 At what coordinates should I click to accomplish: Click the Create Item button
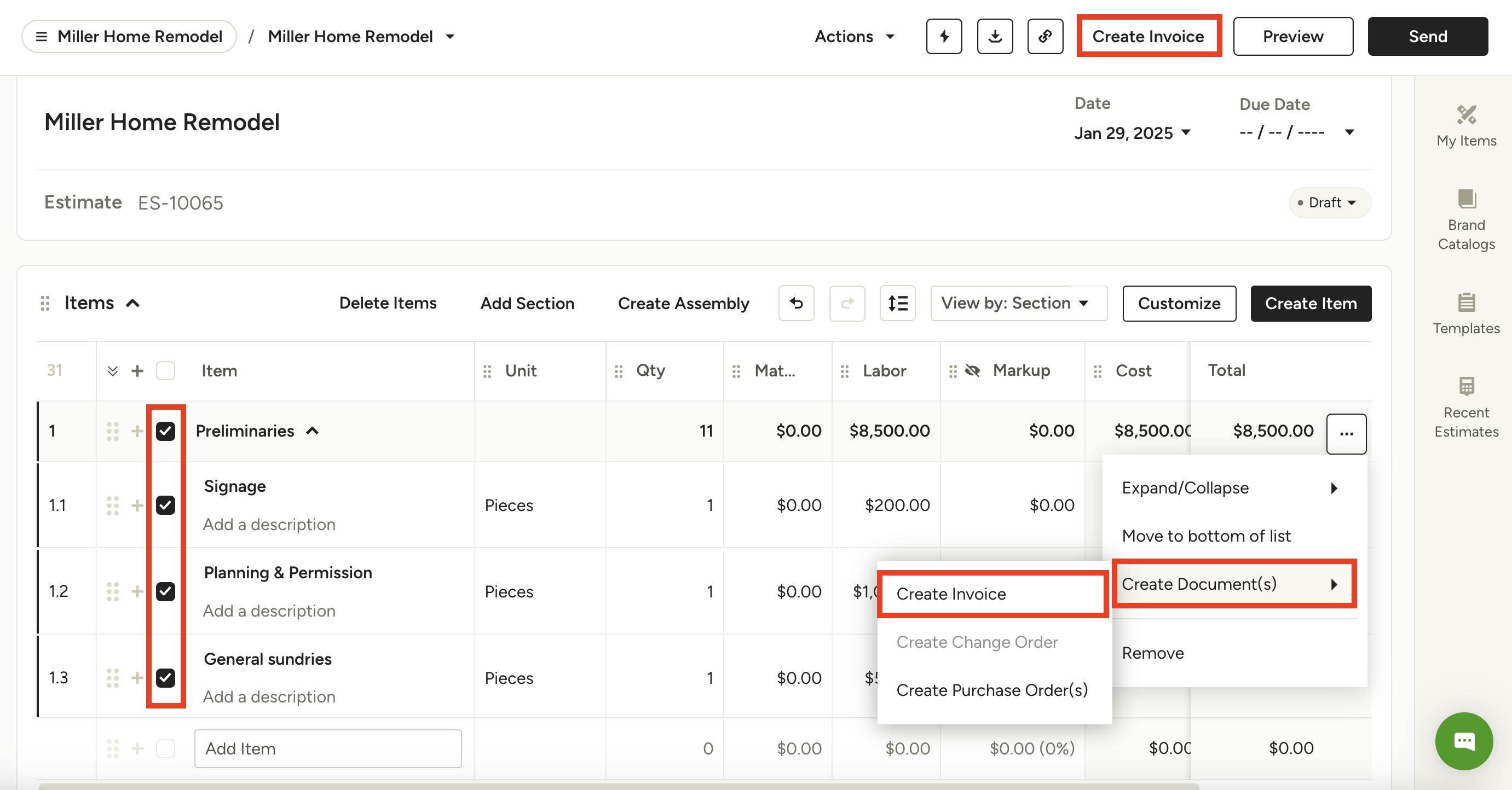[x=1311, y=303]
